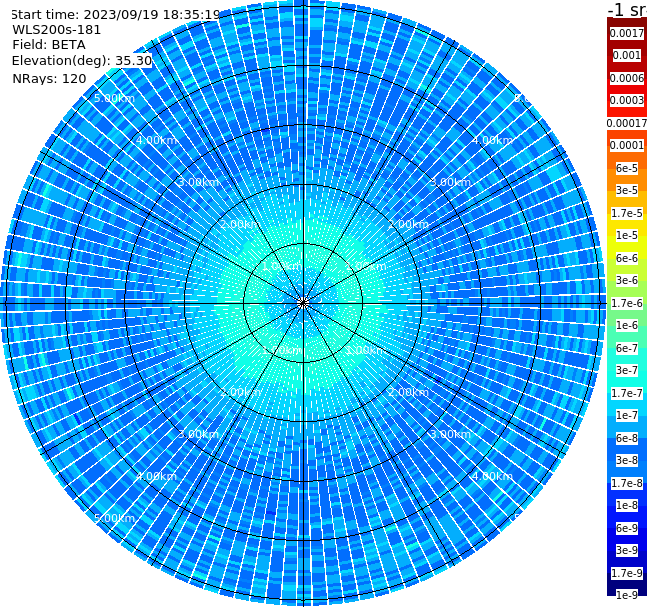
Task: Select the 1e-8 colorbar value
Action: [627, 505]
